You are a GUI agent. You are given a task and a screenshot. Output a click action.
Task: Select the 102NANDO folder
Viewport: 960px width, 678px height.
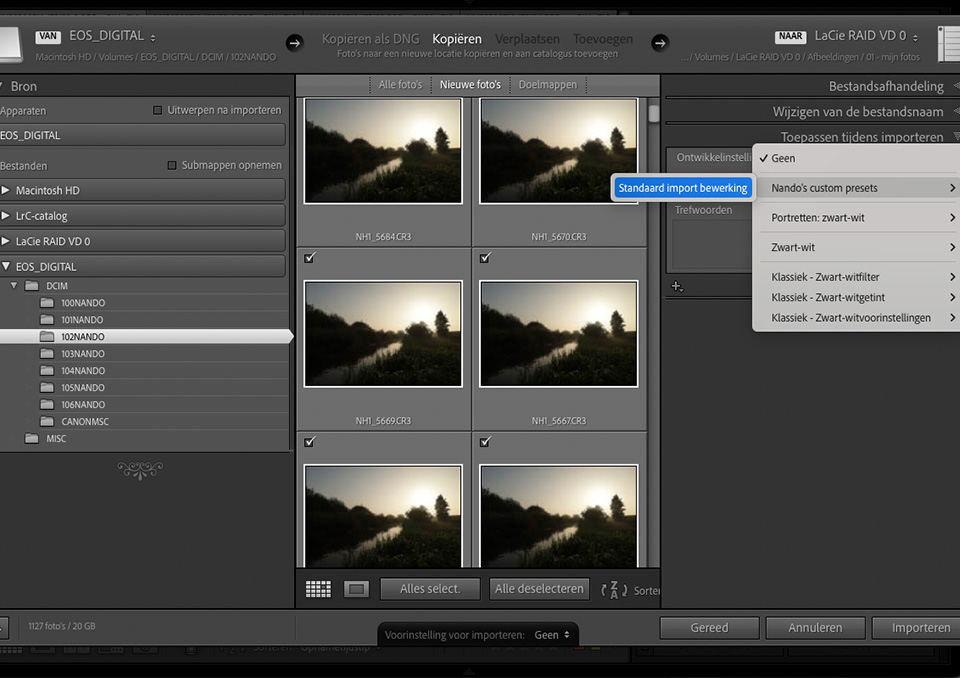click(x=145, y=337)
